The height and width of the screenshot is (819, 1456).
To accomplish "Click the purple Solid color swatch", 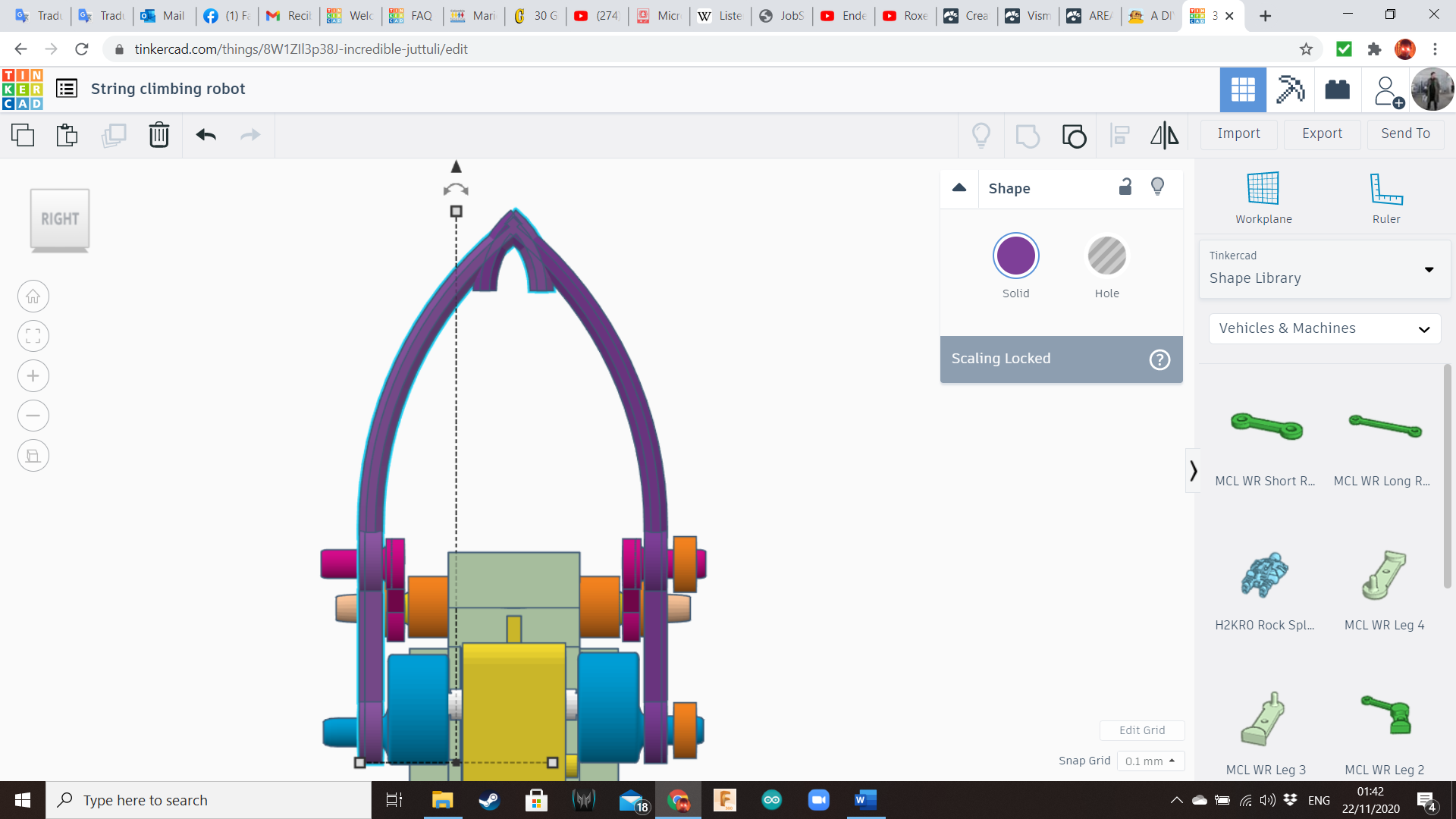I will point(1016,256).
